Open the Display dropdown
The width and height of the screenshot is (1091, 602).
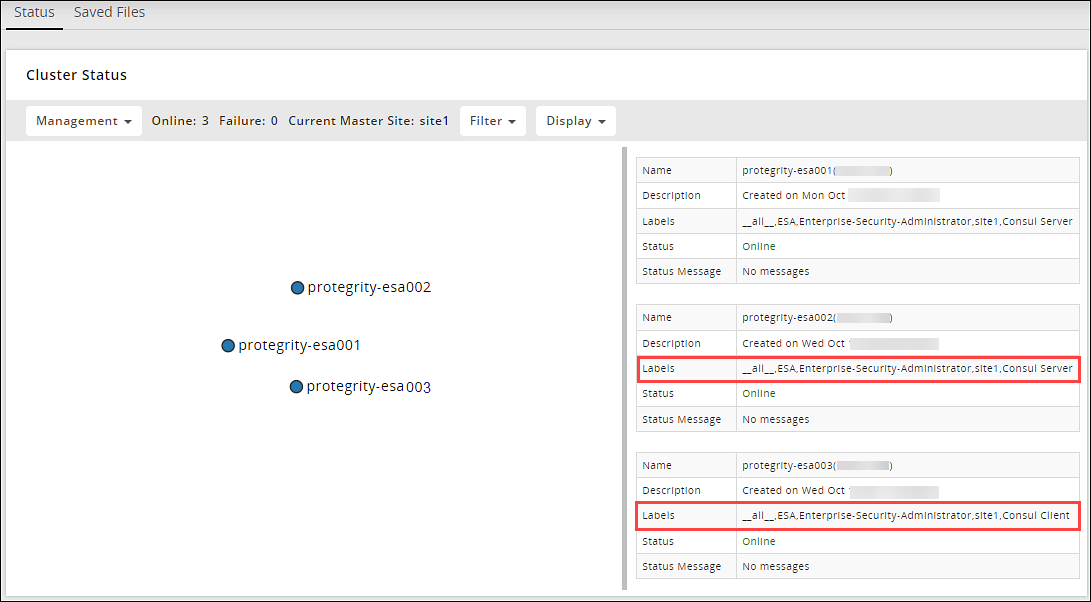(575, 120)
